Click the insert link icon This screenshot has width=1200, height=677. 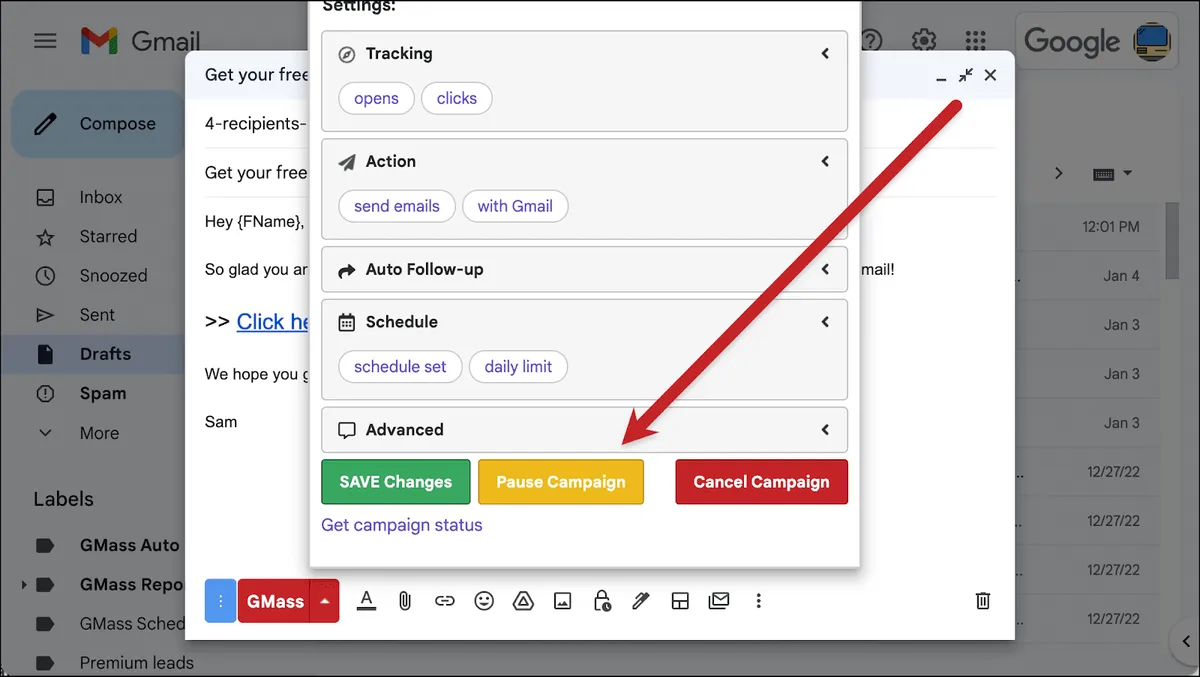click(445, 601)
